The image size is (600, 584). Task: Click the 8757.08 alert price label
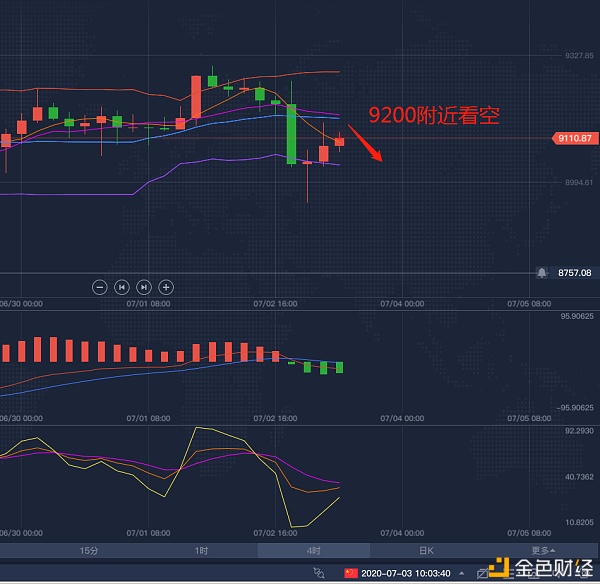[574, 272]
